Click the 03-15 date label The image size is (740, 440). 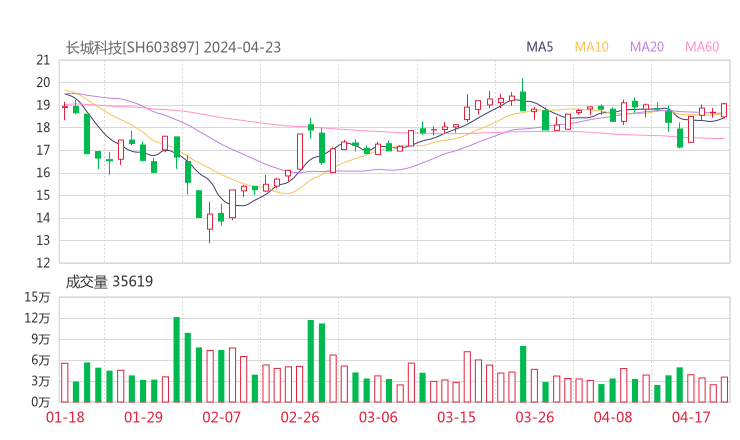click(x=456, y=417)
